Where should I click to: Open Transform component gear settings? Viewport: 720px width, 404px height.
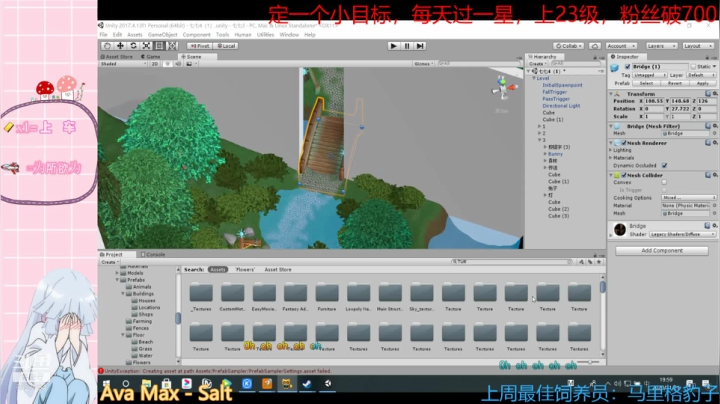coord(715,94)
